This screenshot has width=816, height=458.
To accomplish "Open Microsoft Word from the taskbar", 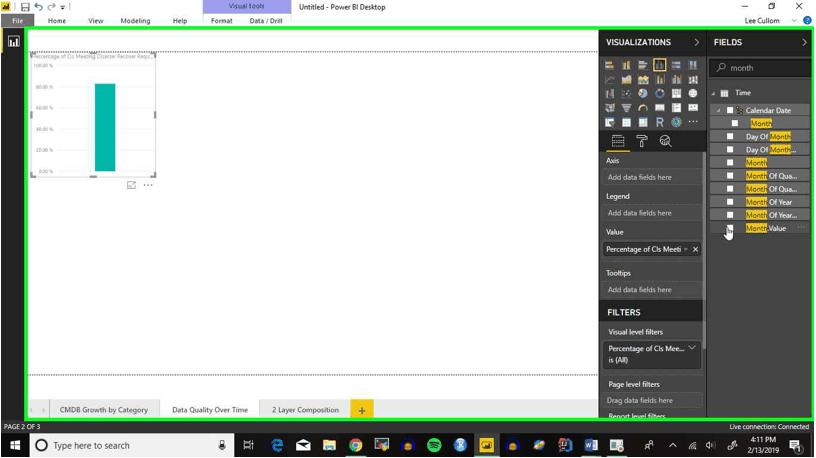I will [591, 445].
